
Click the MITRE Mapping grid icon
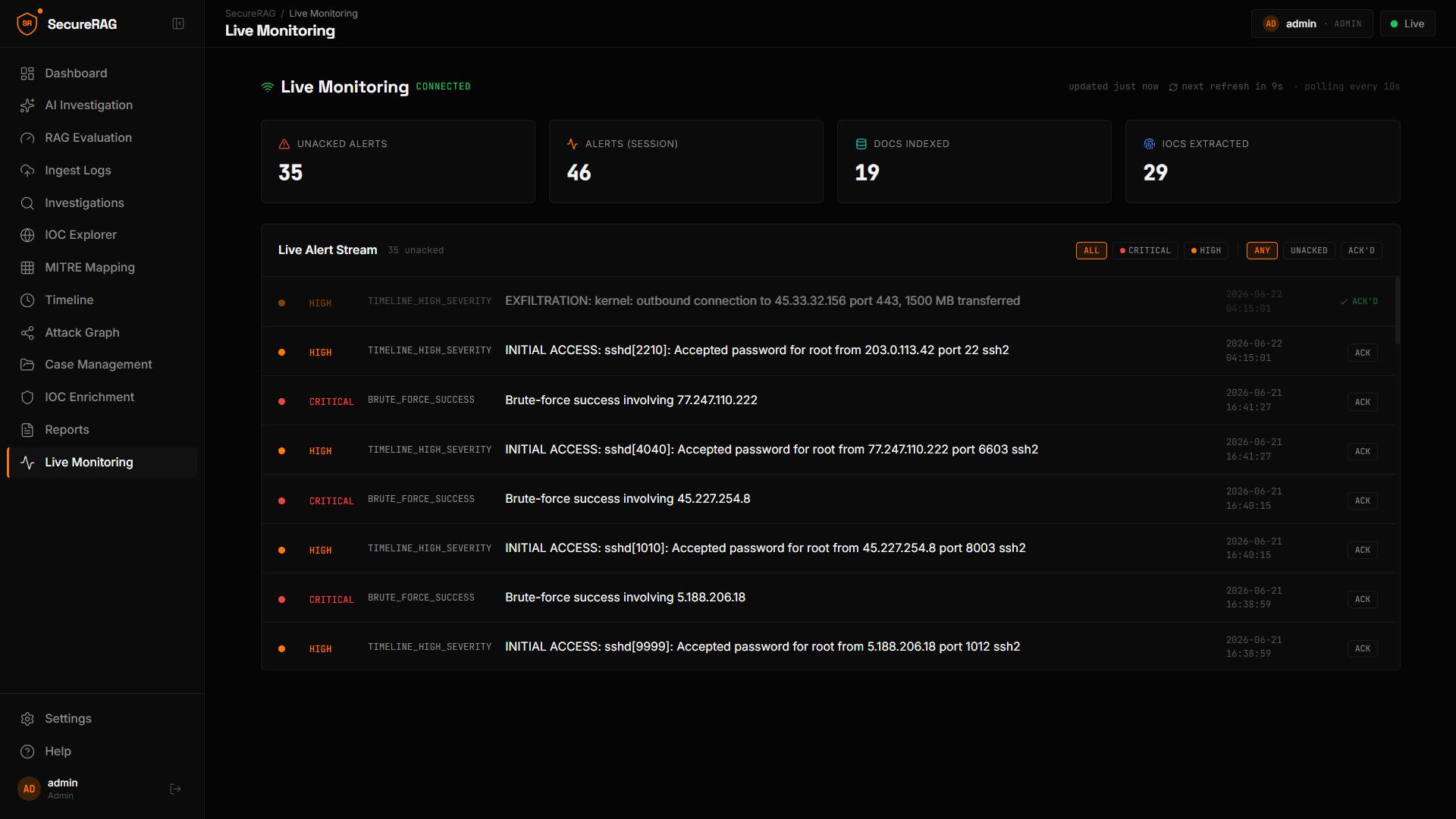pyautogui.click(x=27, y=268)
